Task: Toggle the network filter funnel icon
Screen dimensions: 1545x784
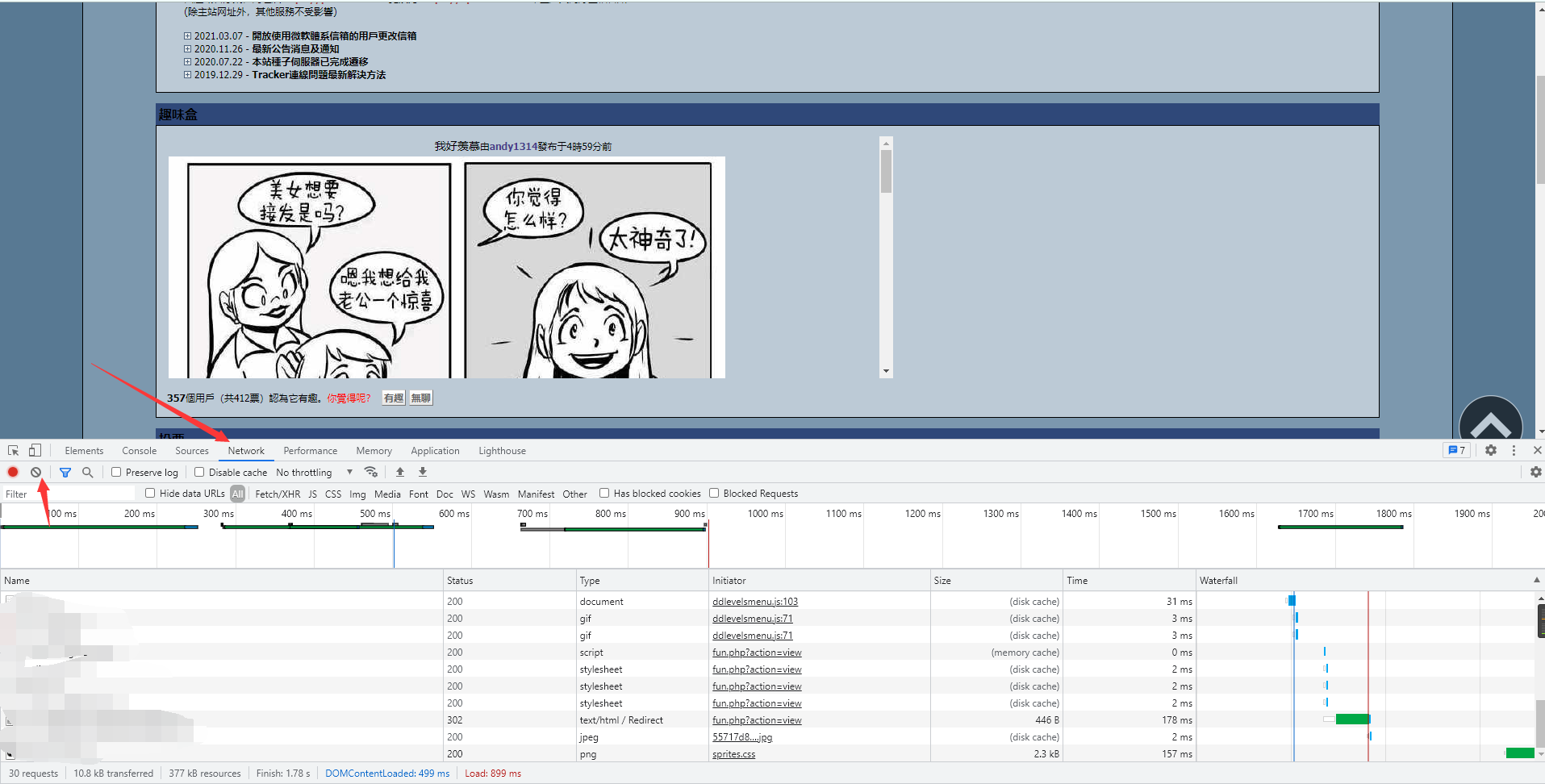Action: point(65,472)
